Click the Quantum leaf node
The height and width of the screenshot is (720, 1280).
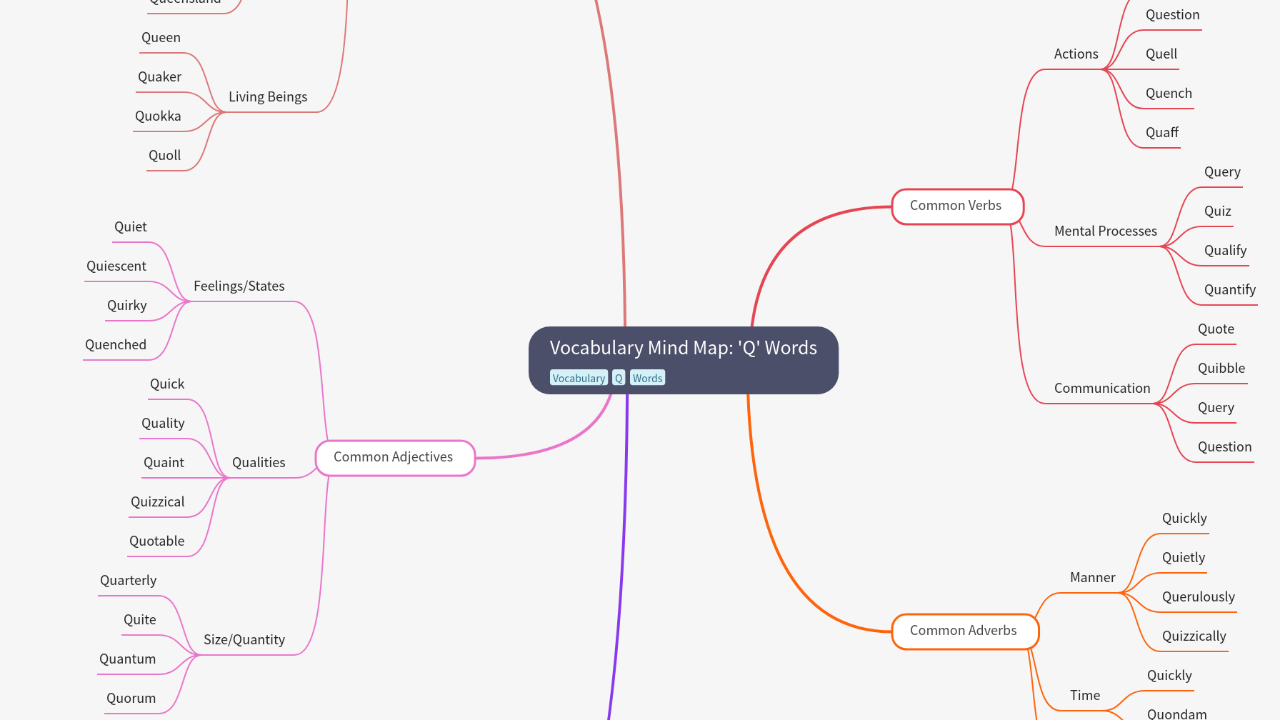127,659
